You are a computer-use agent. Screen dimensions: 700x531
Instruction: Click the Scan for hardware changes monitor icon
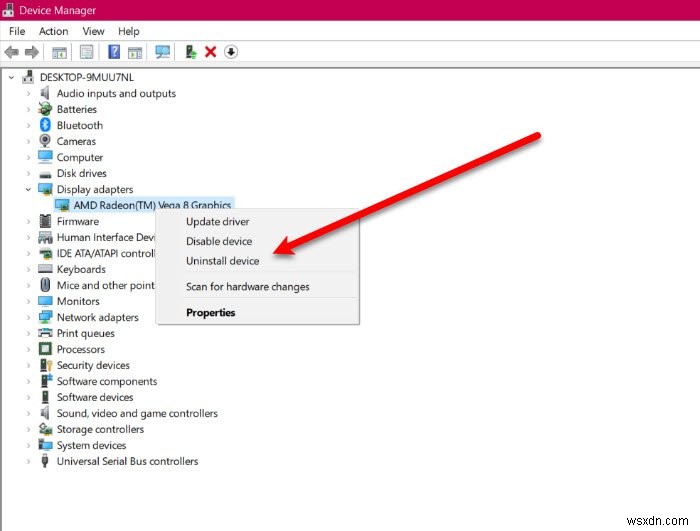[x=162, y=52]
